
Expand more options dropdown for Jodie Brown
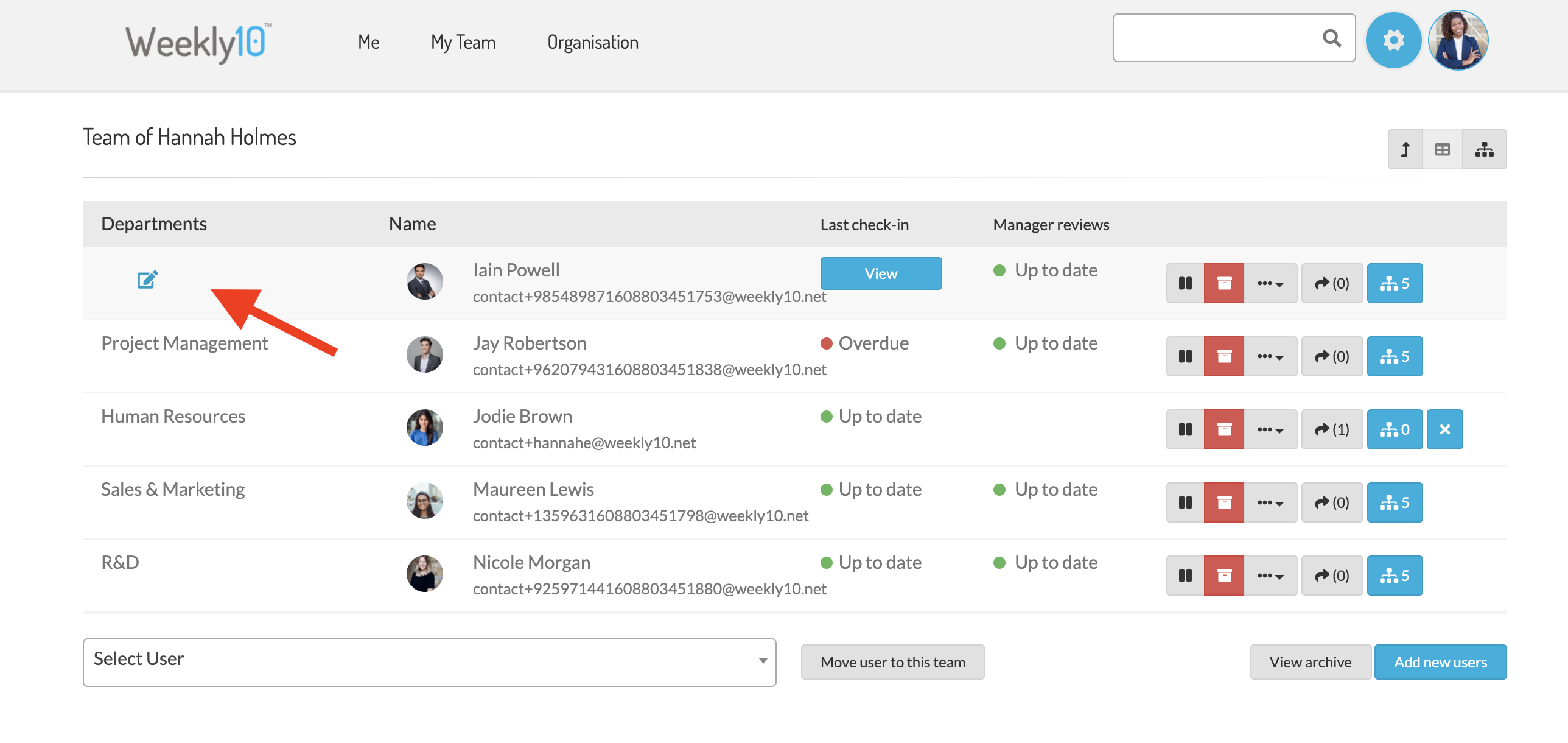pyautogui.click(x=1270, y=429)
